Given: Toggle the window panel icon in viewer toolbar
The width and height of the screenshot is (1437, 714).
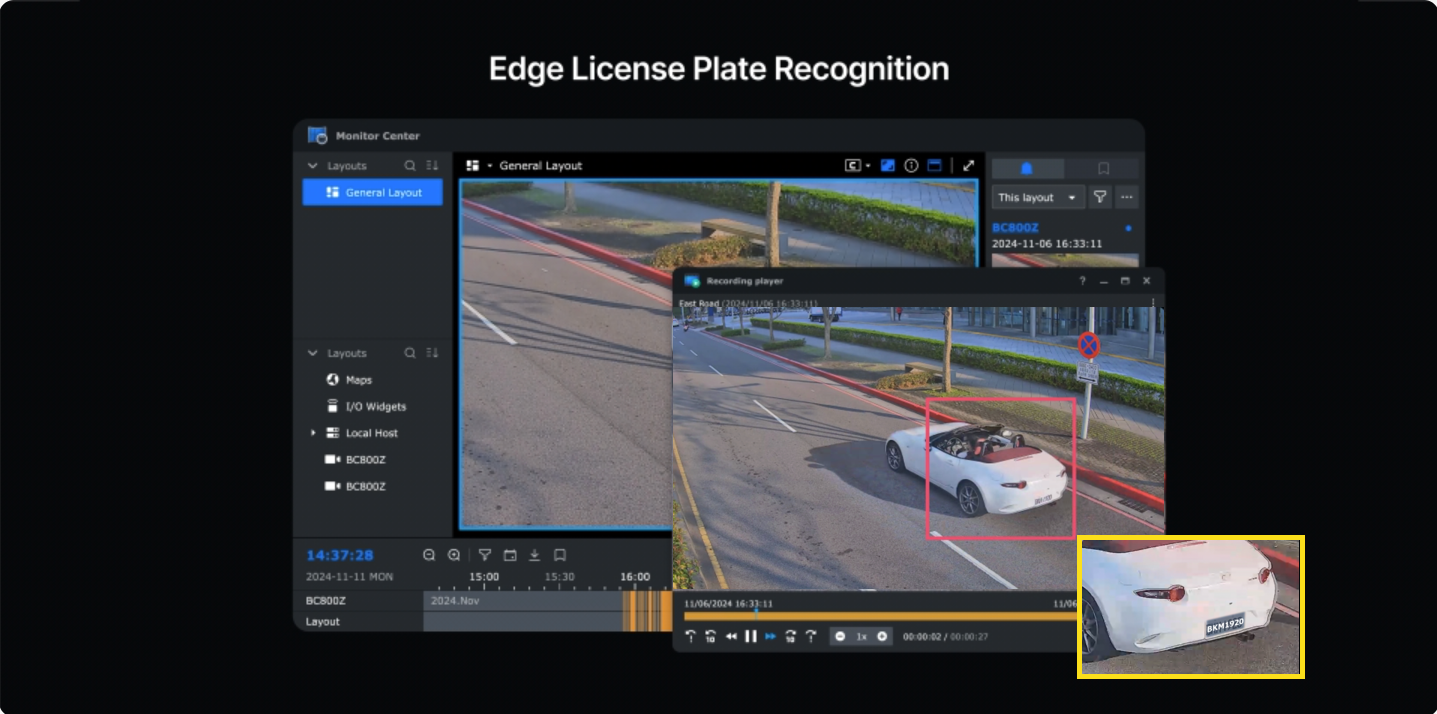Looking at the screenshot, I should (935, 166).
